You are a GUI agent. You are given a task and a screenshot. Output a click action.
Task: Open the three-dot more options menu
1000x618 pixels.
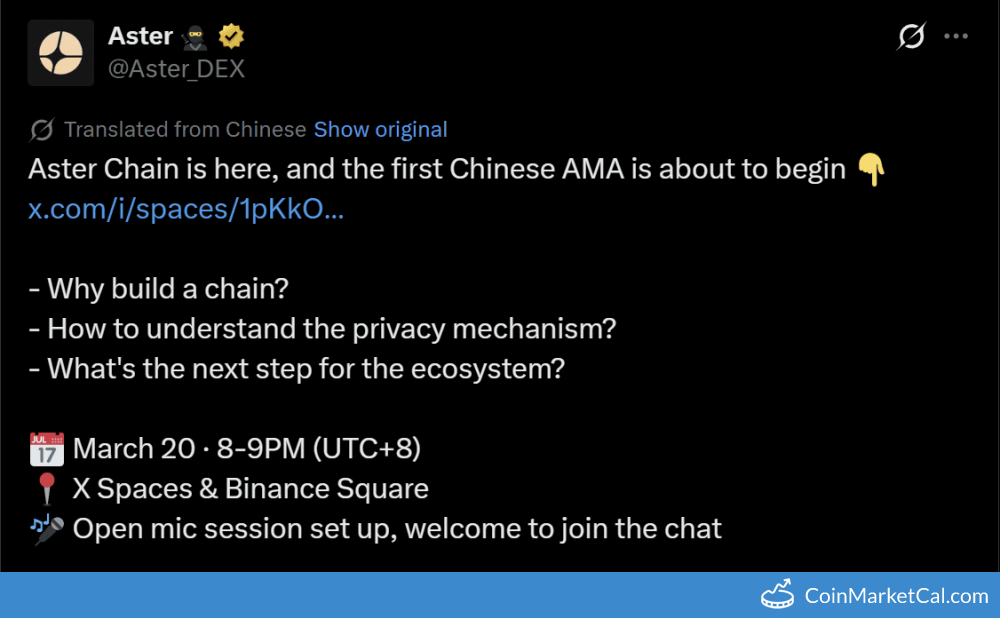click(x=957, y=37)
